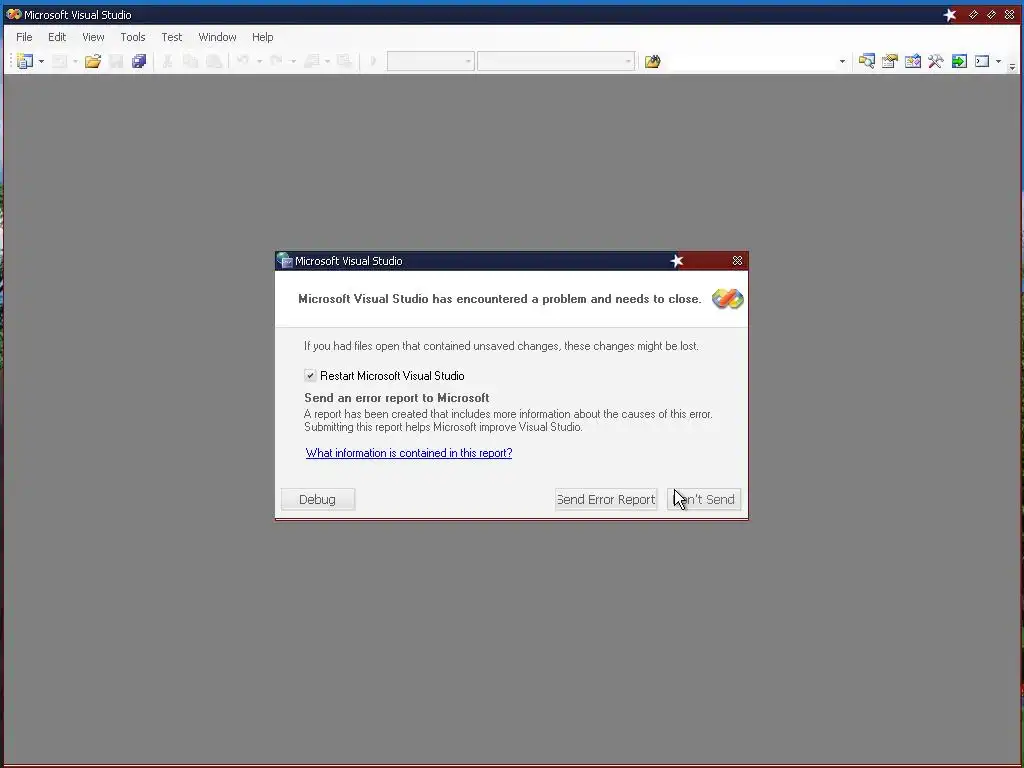Click the Debug button
Viewport: 1024px width, 768px height.
[x=318, y=500]
